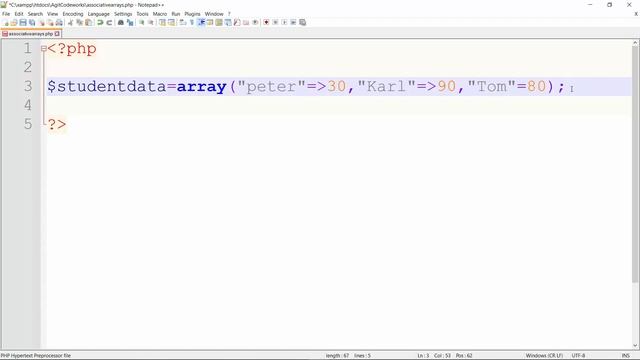Open the Replace dialog toolbar icon
This screenshot has height=360, width=640.
point(130,22)
